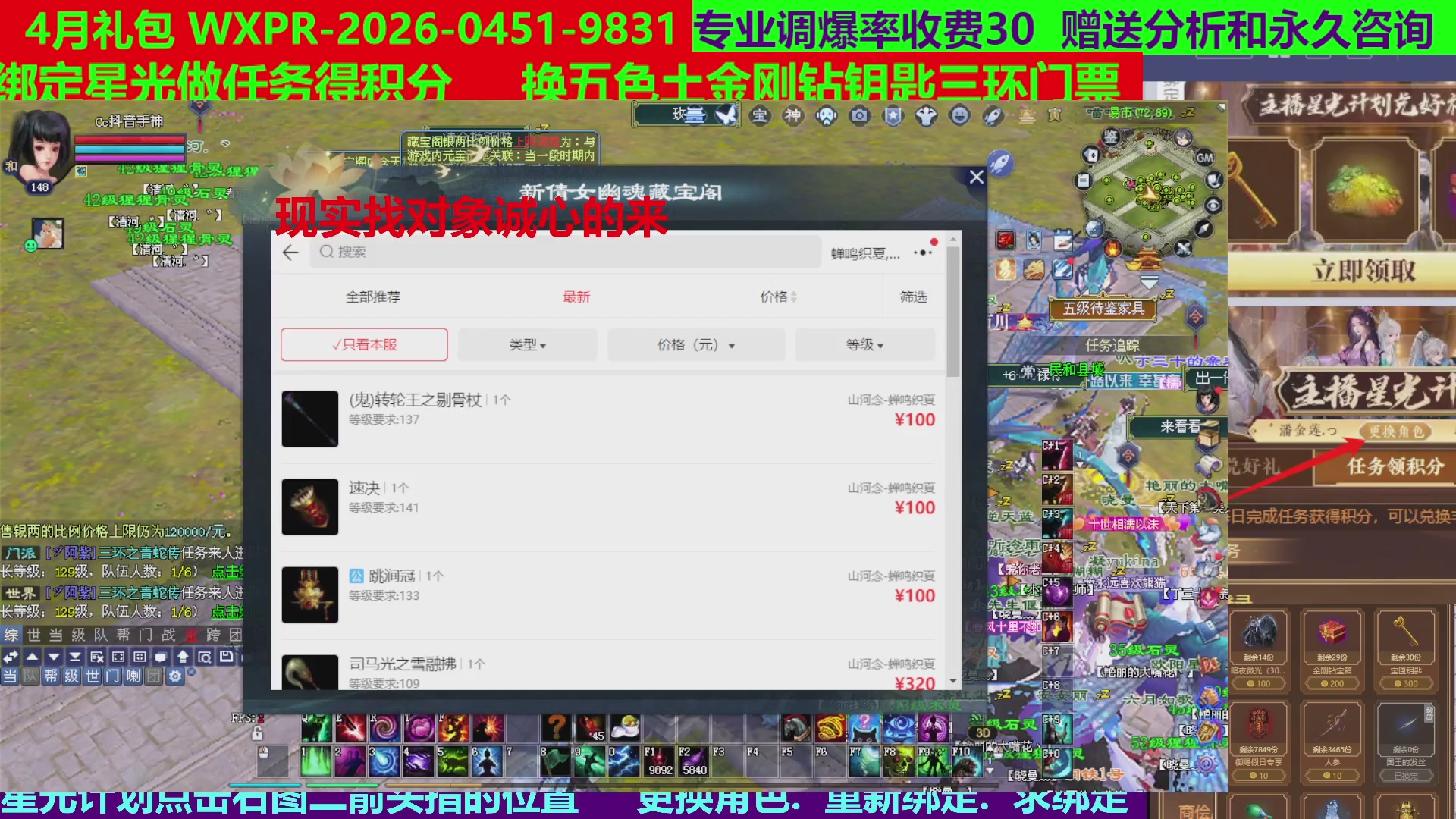This screenshot has height=819, width=1456.
Task: Click the 鉴 appraise icon on minimap
Action: 1111,136
